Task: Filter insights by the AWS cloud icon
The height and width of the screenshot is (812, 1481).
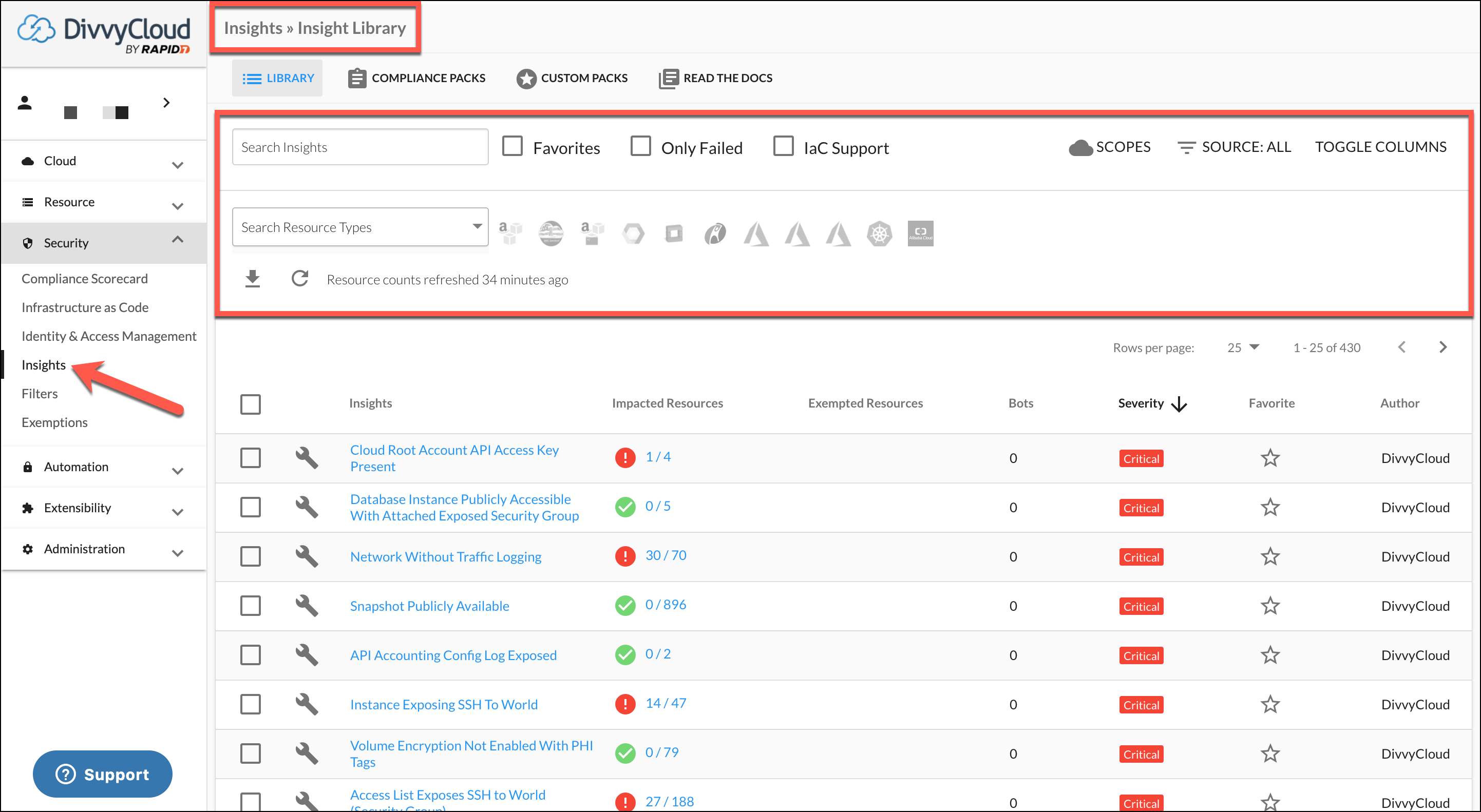Action: [x=509, y=234]
